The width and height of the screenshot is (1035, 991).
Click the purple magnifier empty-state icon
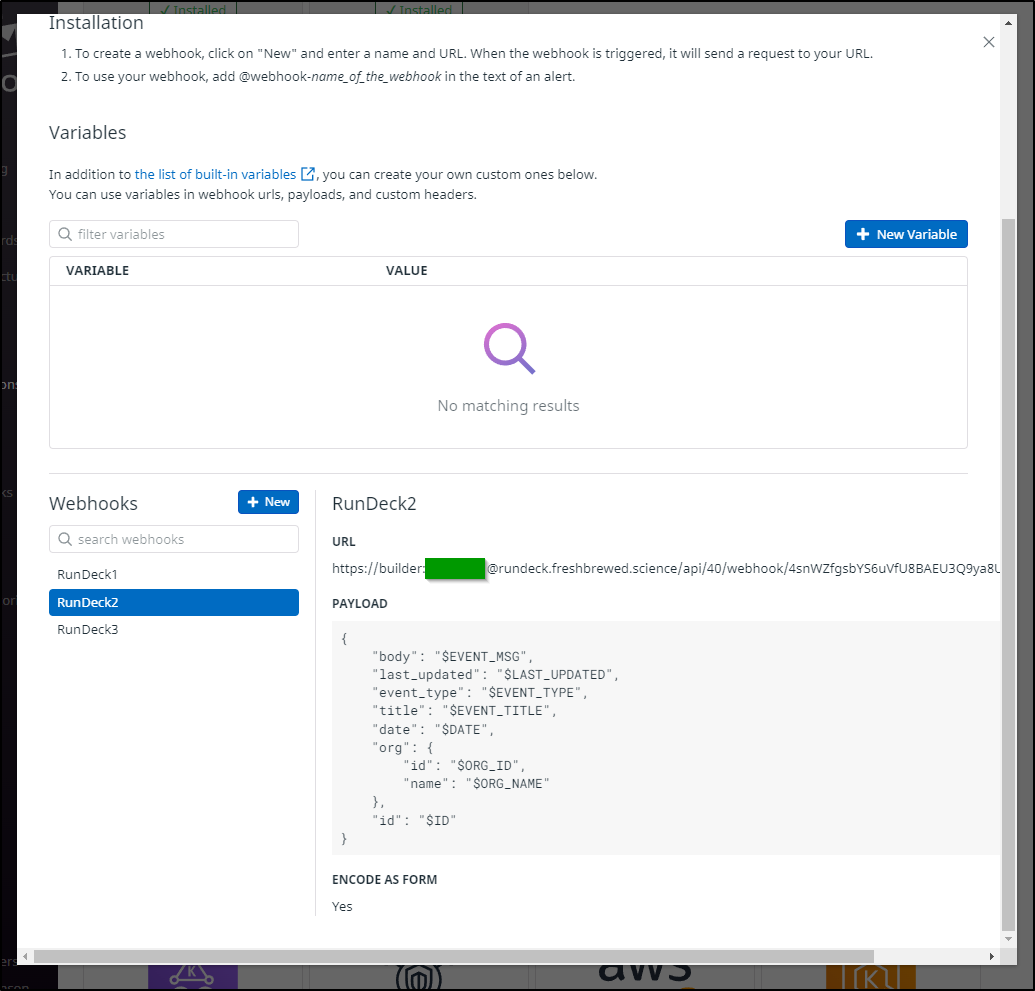[x=509, y=348]
